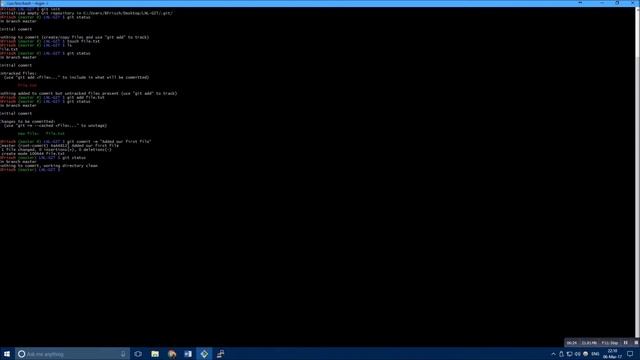Click the network icon in system tray
Screen dimensions: 640x360
(x=569, y=354)
